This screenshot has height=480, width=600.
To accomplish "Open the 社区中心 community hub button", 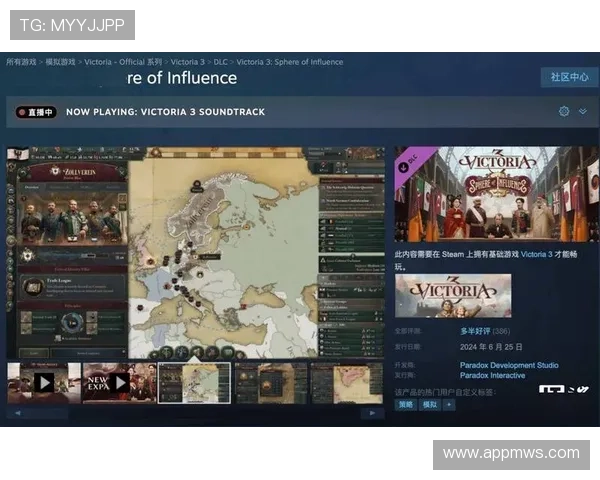I will click(x=569, y=77).
